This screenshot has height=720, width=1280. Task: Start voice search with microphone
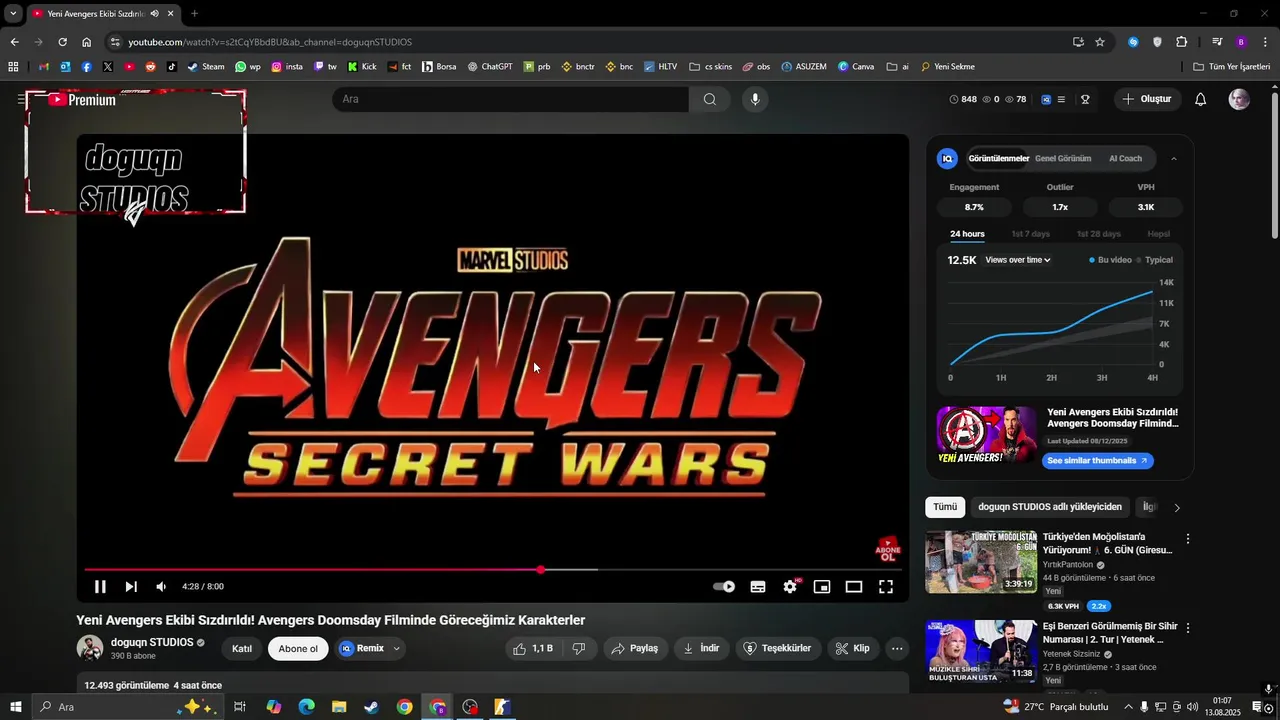click(x=755, y=99)
